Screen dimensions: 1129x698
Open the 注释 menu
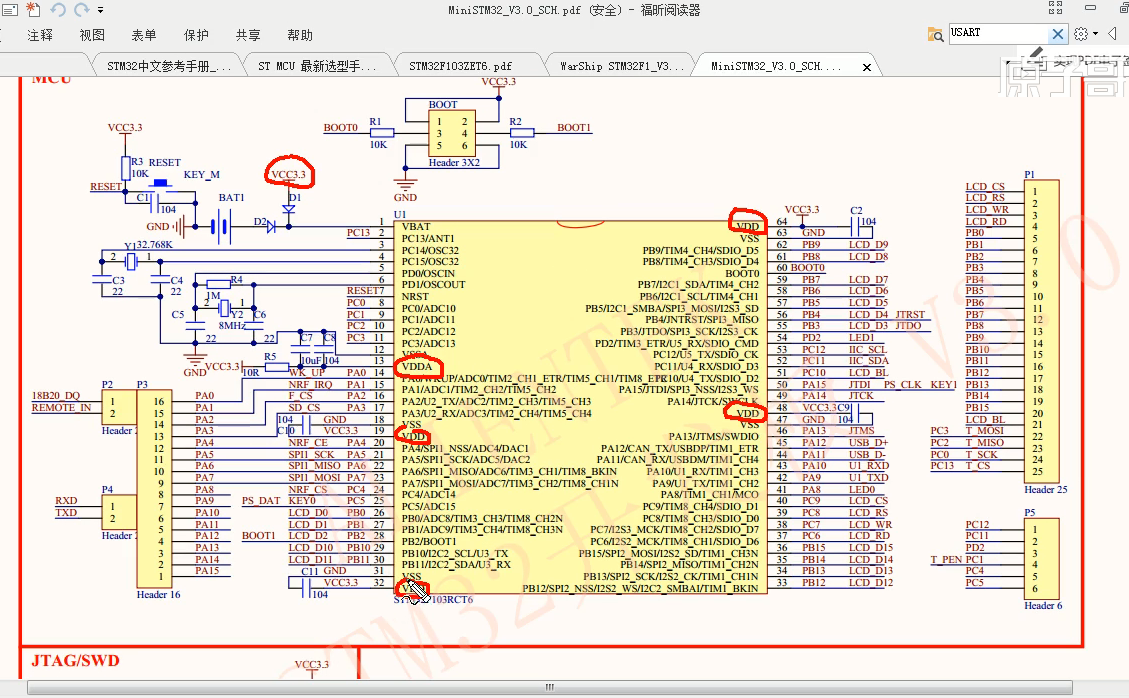point(40,35)
